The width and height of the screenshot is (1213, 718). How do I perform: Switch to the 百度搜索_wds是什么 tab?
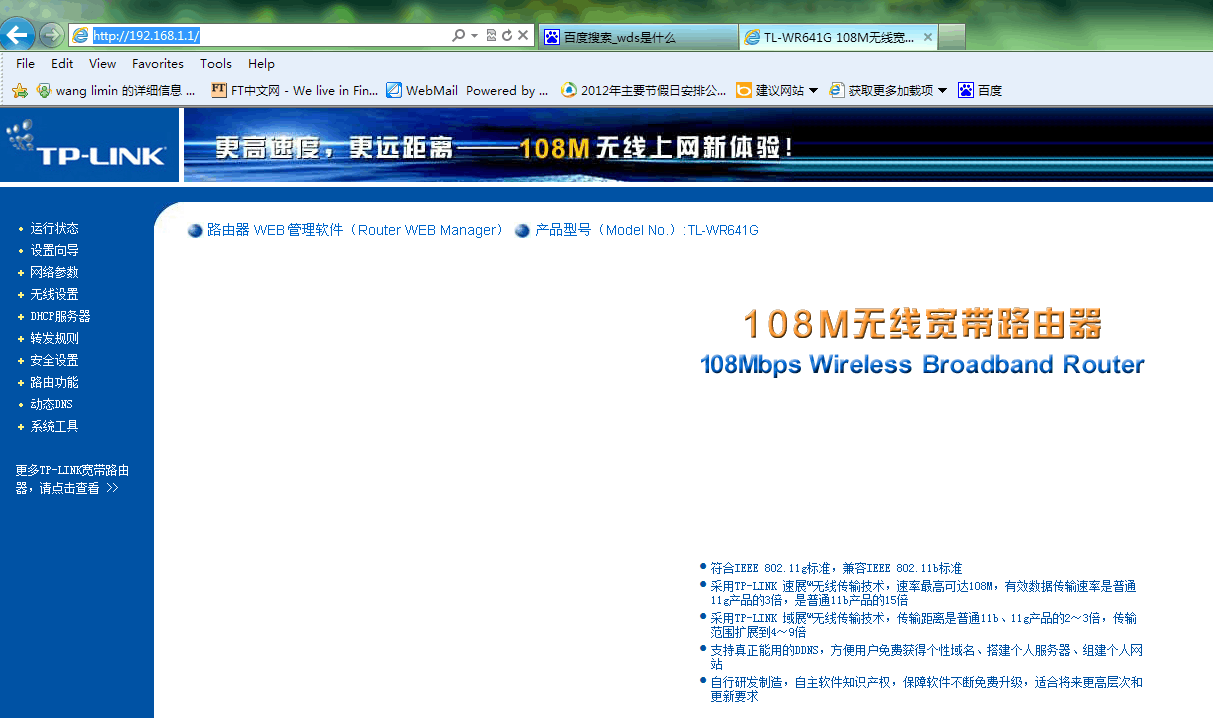[638, 37]
